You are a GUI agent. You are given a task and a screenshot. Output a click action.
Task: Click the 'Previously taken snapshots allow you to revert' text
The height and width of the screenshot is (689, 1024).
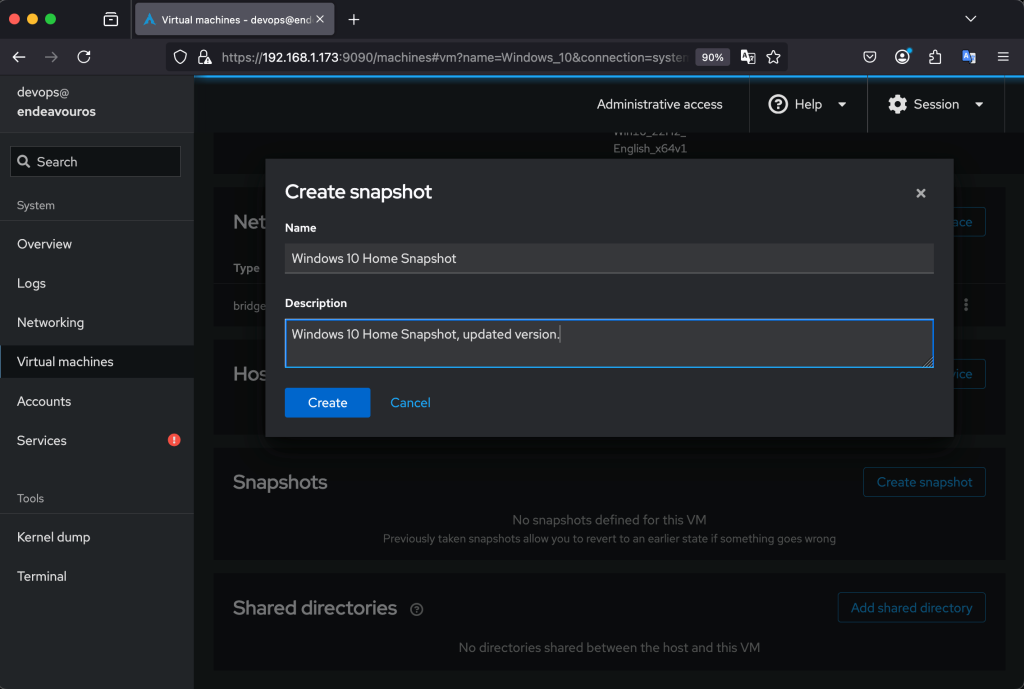(x=609, y=539)
